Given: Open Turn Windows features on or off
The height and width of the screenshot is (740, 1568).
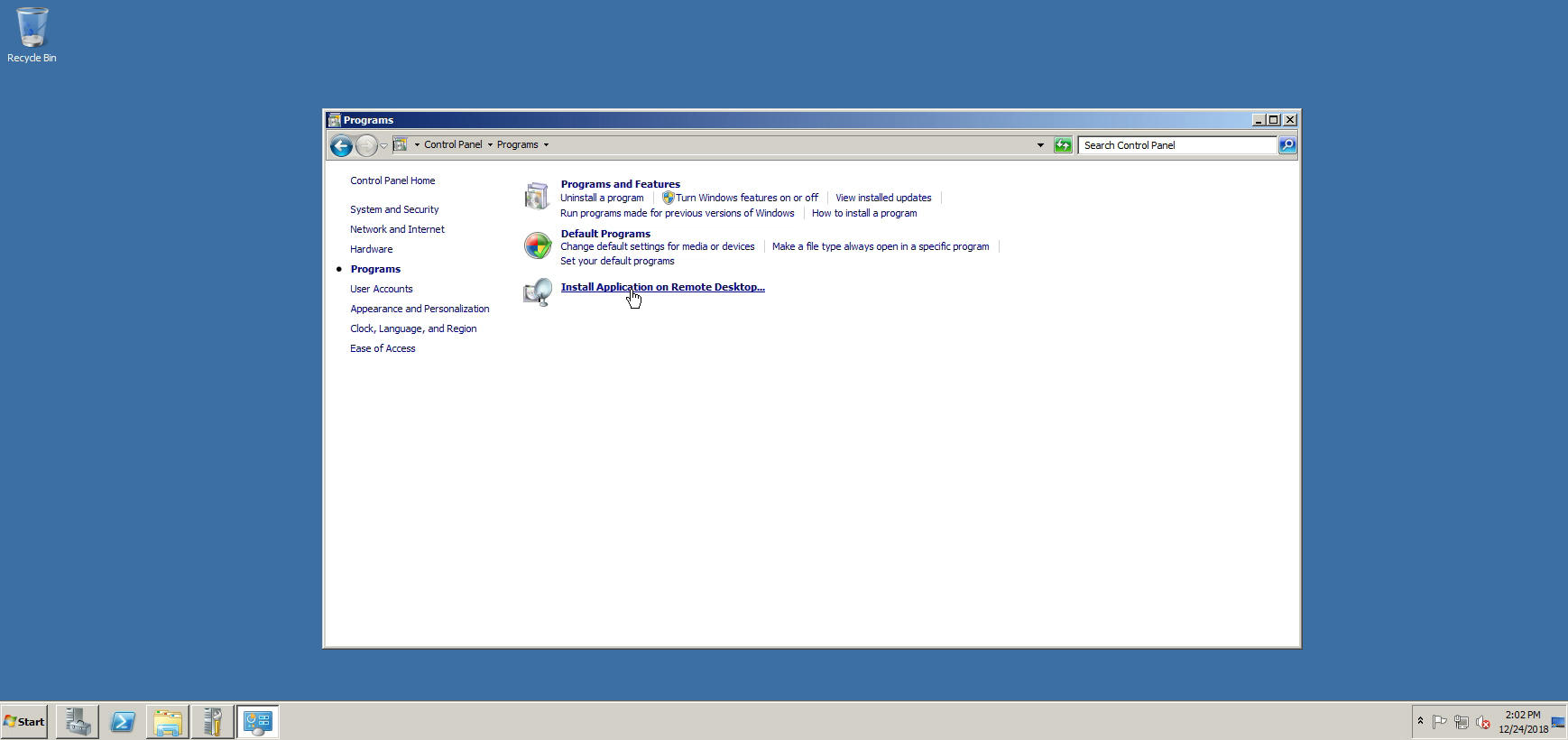Looking at the screenshot, I should (746, 198).
